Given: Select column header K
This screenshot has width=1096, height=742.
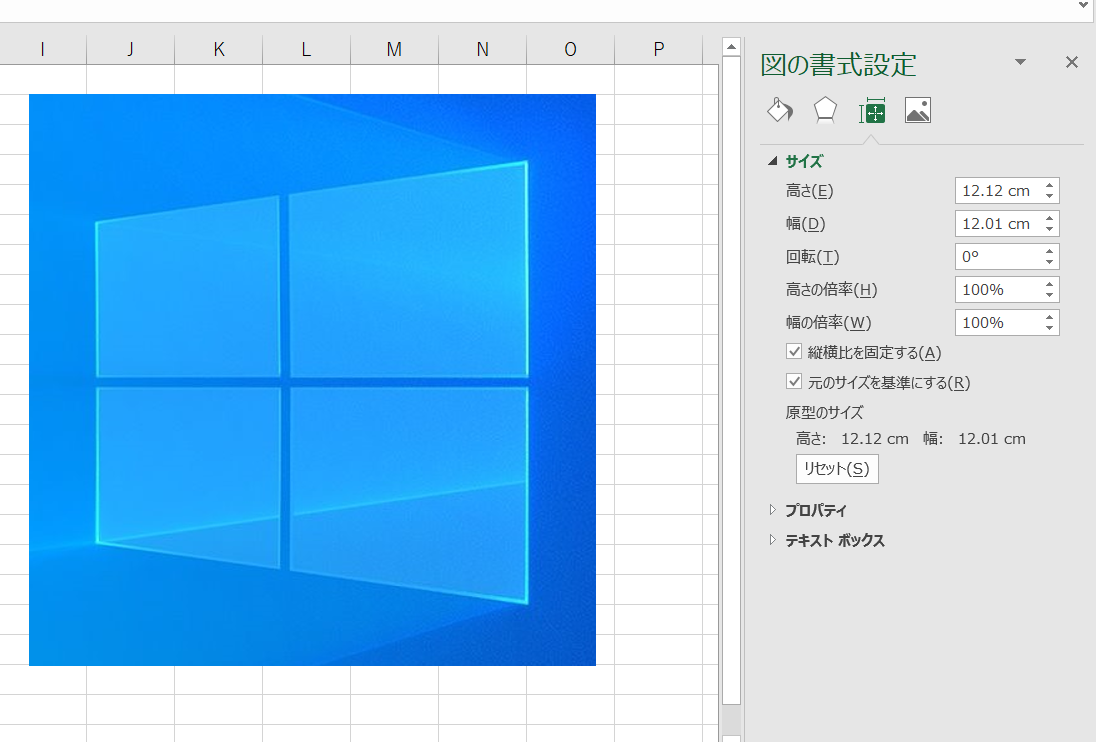Looking at the screenshot, I should (219, 50).
